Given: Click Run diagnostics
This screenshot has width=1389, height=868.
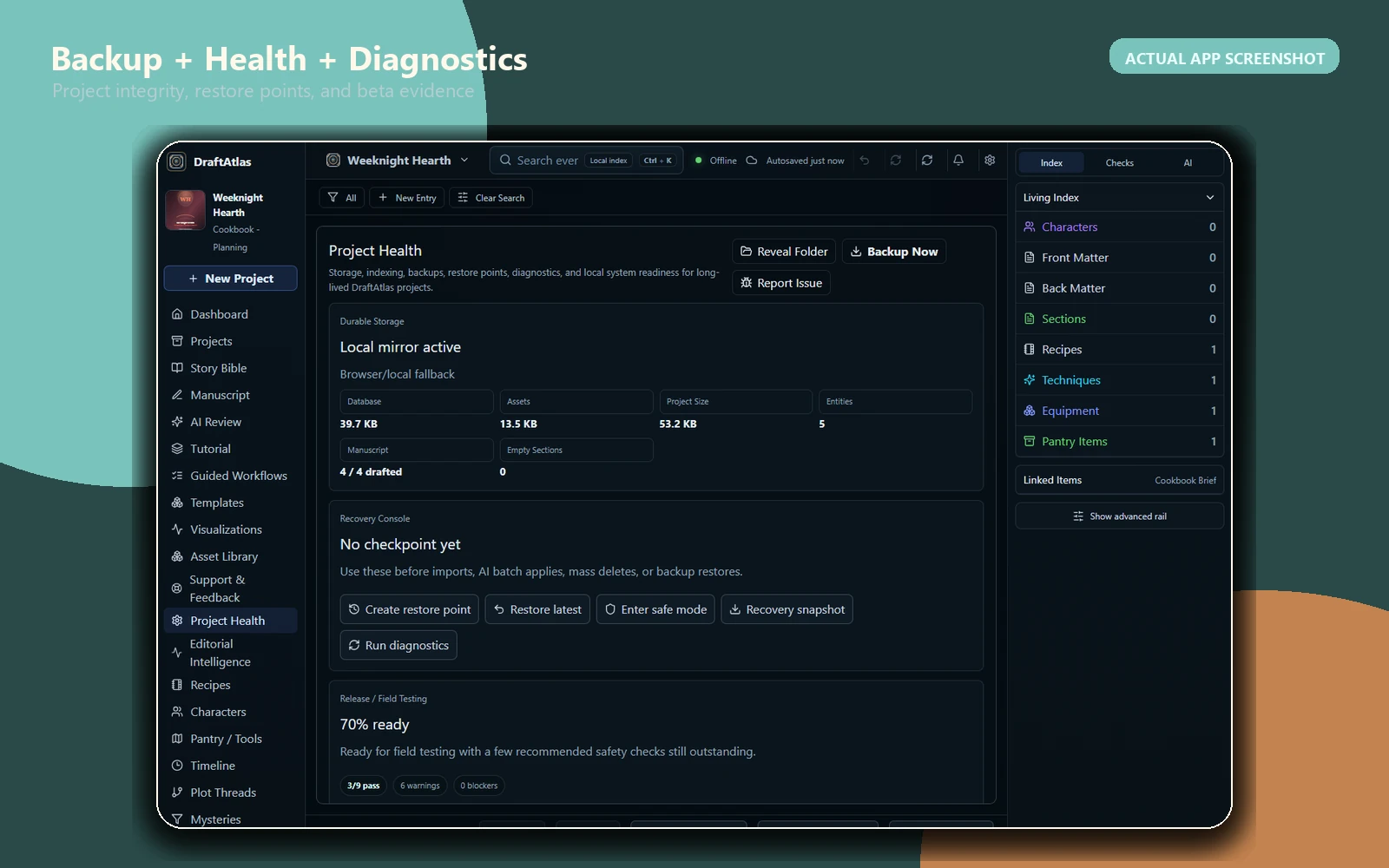Looking at the screenshot, I should click(x=398, y=645).
